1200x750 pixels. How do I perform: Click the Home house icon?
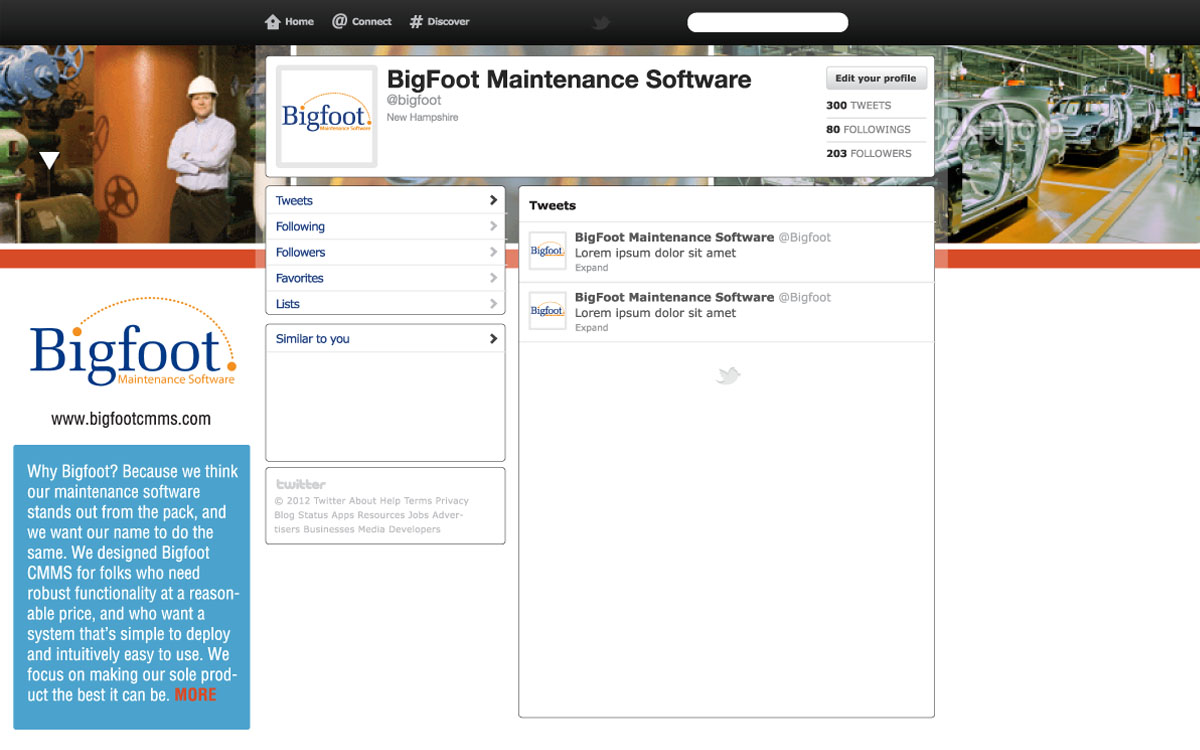pyautogui.click(x=272, y=21)
